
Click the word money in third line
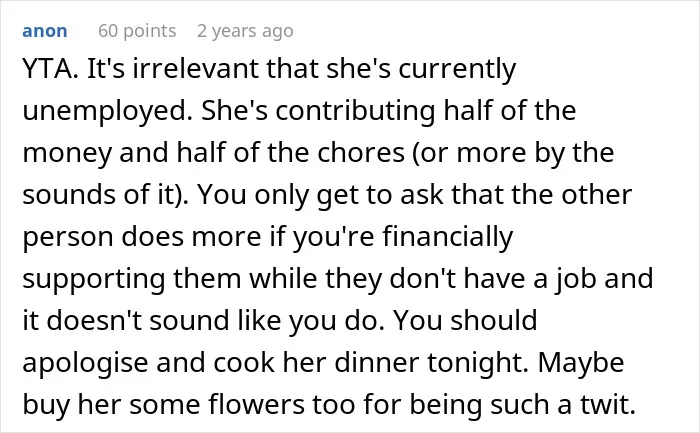pos(67,154)
